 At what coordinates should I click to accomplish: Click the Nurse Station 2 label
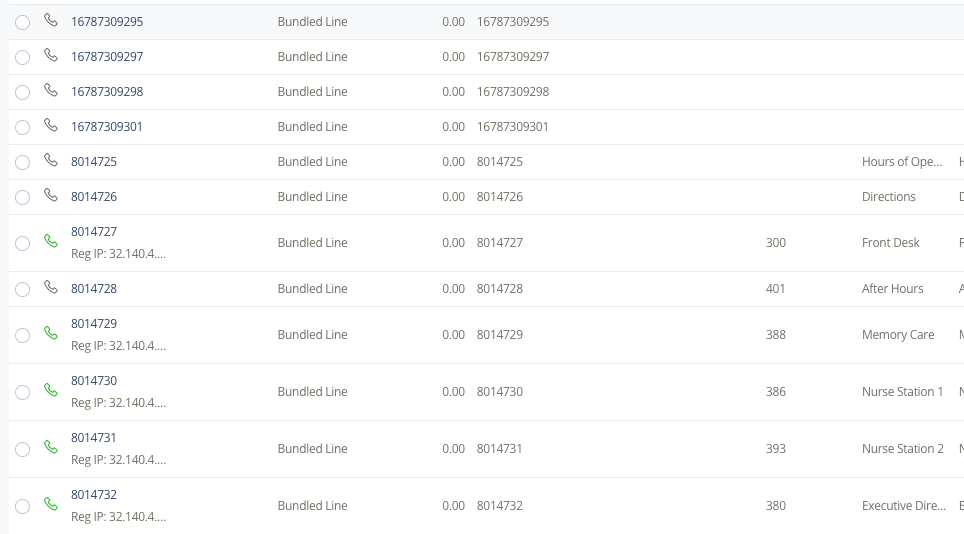coord(903,449)
